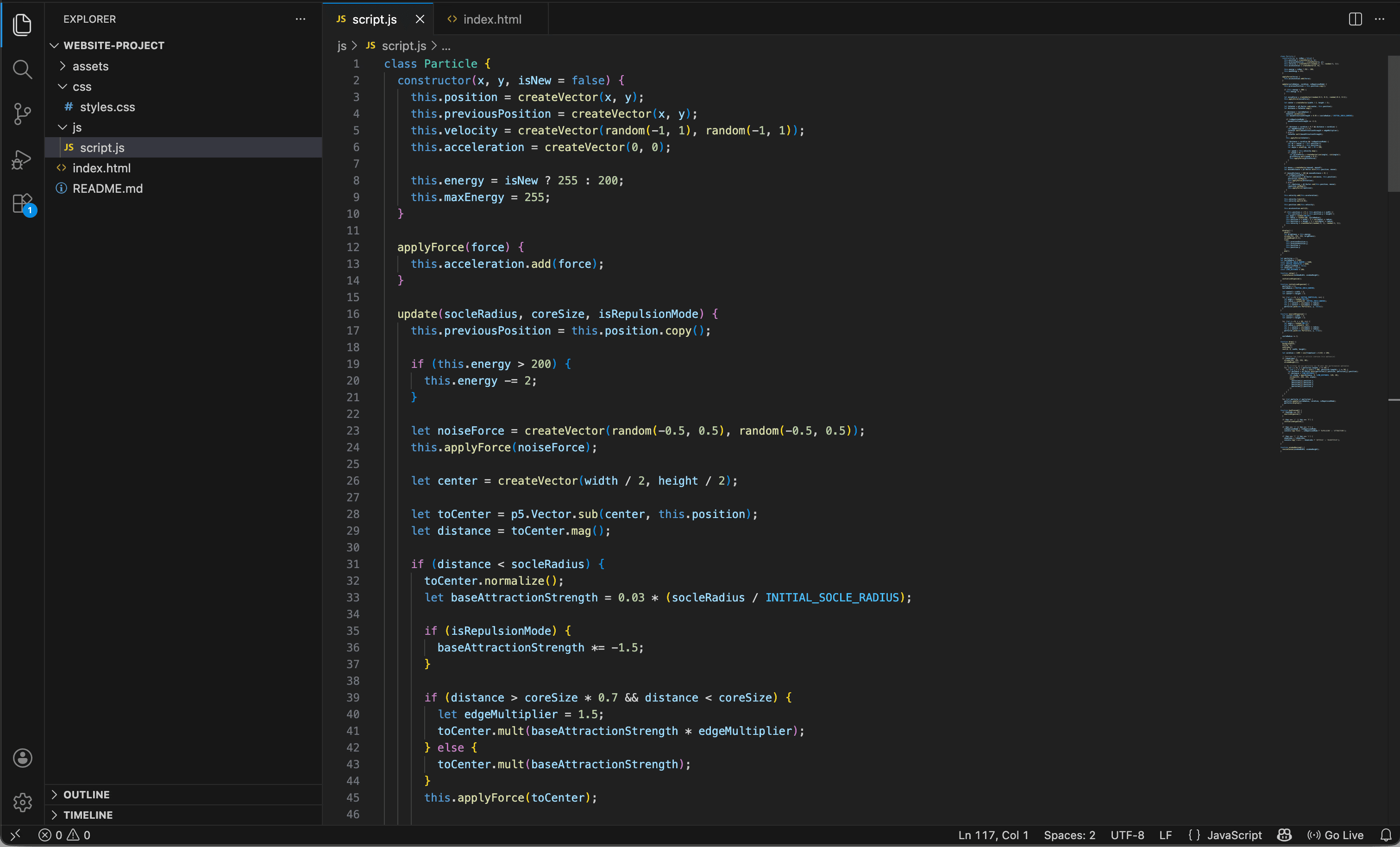Open the Extensions view with badge
Screen dimensions: 1400x847
[x=22, y=204]
